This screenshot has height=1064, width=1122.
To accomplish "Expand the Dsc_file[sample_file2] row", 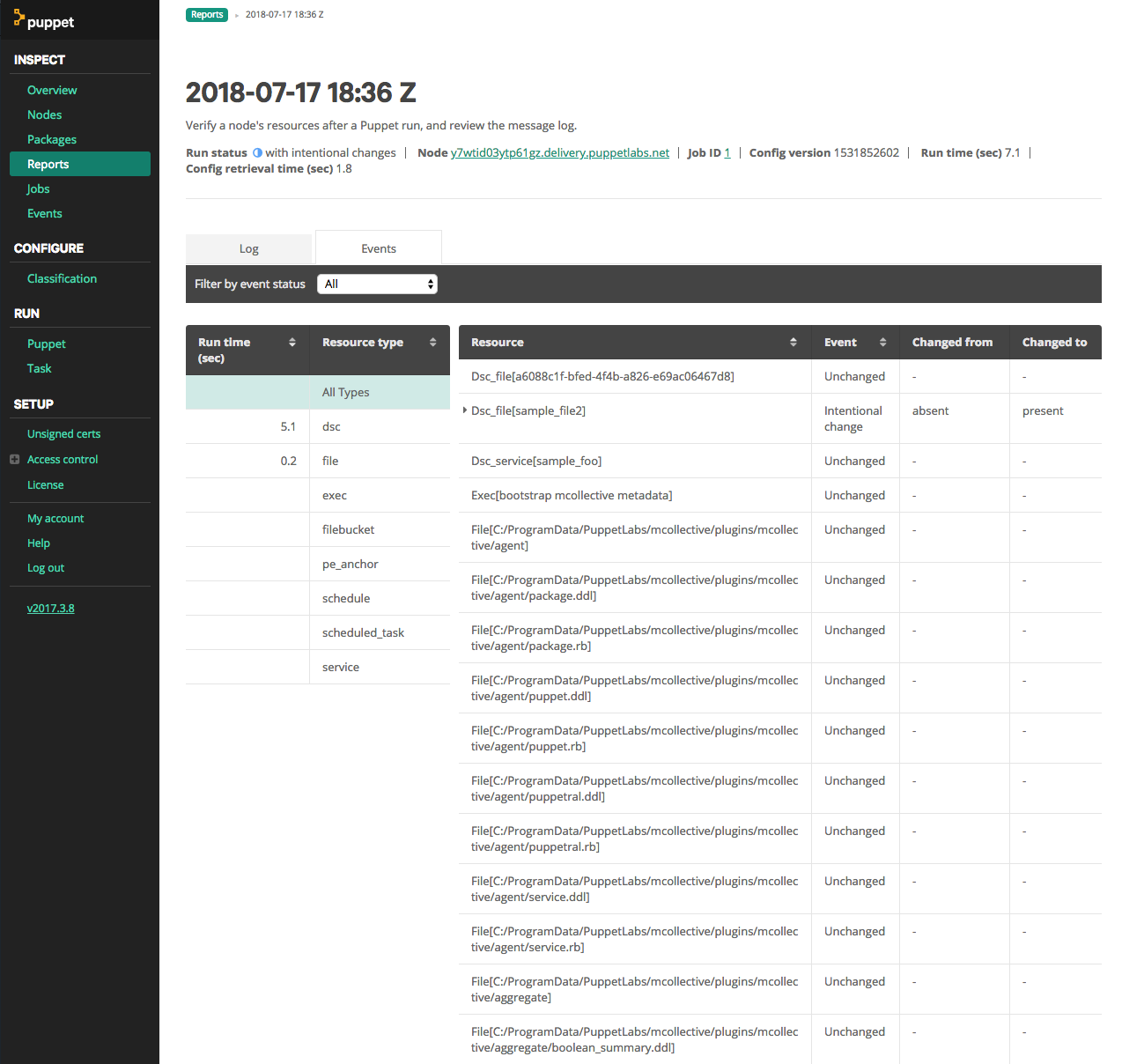I will tap(465, 410).
